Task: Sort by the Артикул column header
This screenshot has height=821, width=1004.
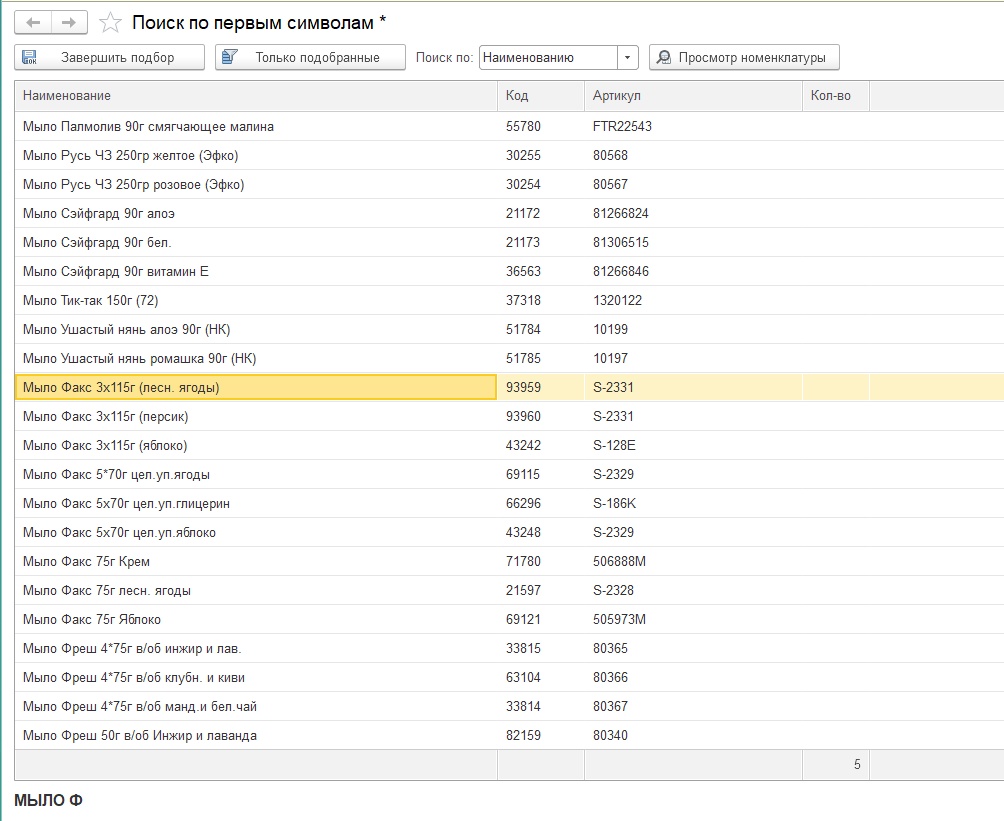Action: coord(693,95)
